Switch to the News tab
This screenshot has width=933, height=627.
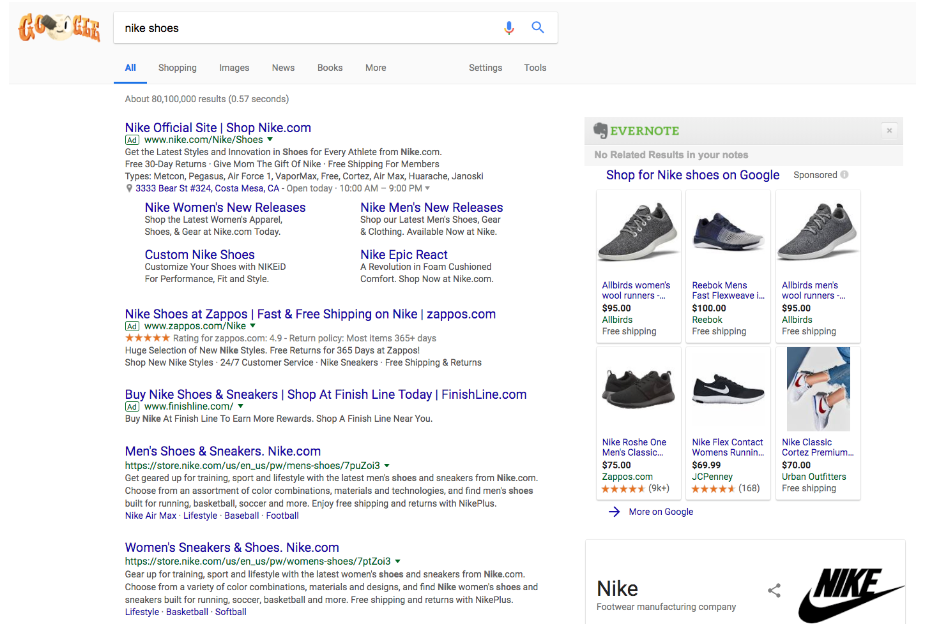tap(283, 68)
